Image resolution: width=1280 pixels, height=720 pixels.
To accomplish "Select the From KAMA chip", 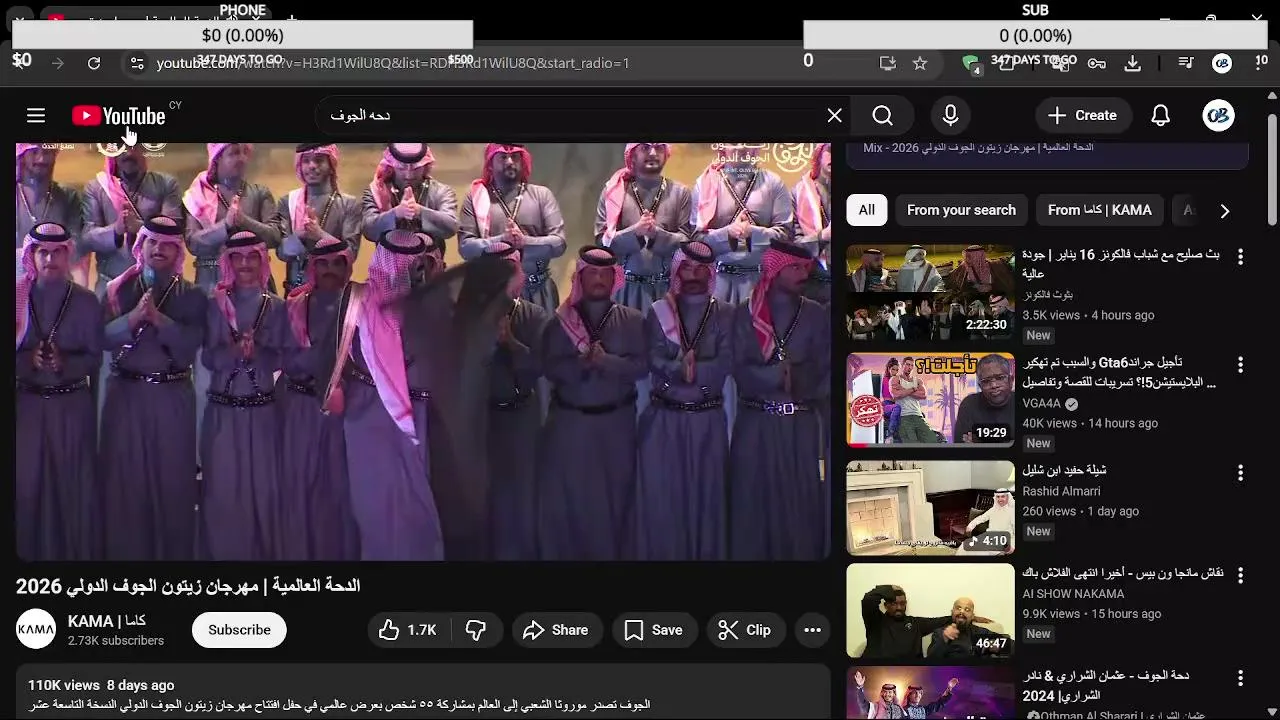I will pos(1100,210).
